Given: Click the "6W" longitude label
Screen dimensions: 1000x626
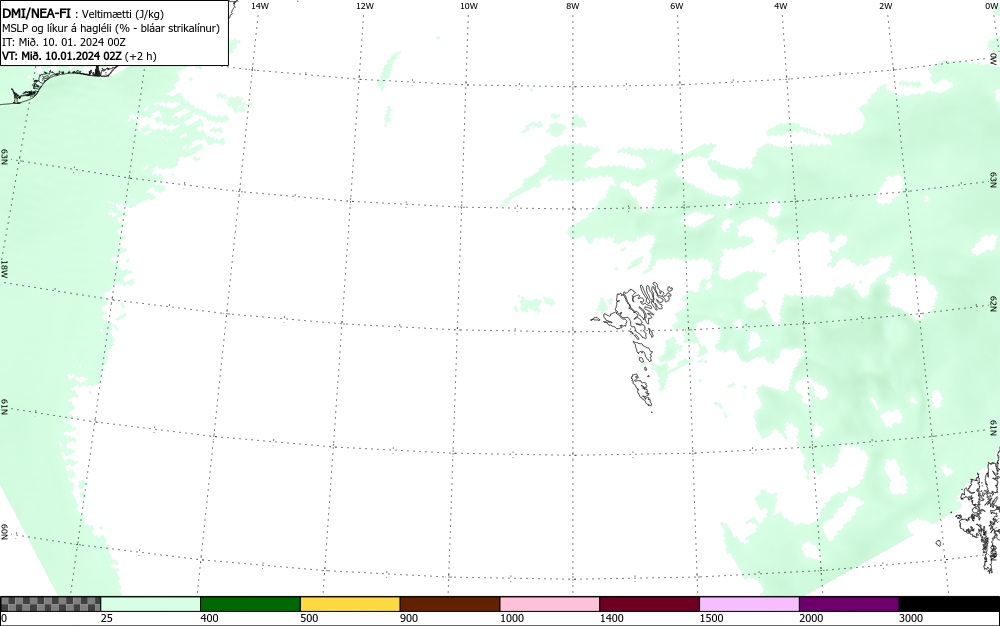Looking at the screenshot, I should 677,6.
